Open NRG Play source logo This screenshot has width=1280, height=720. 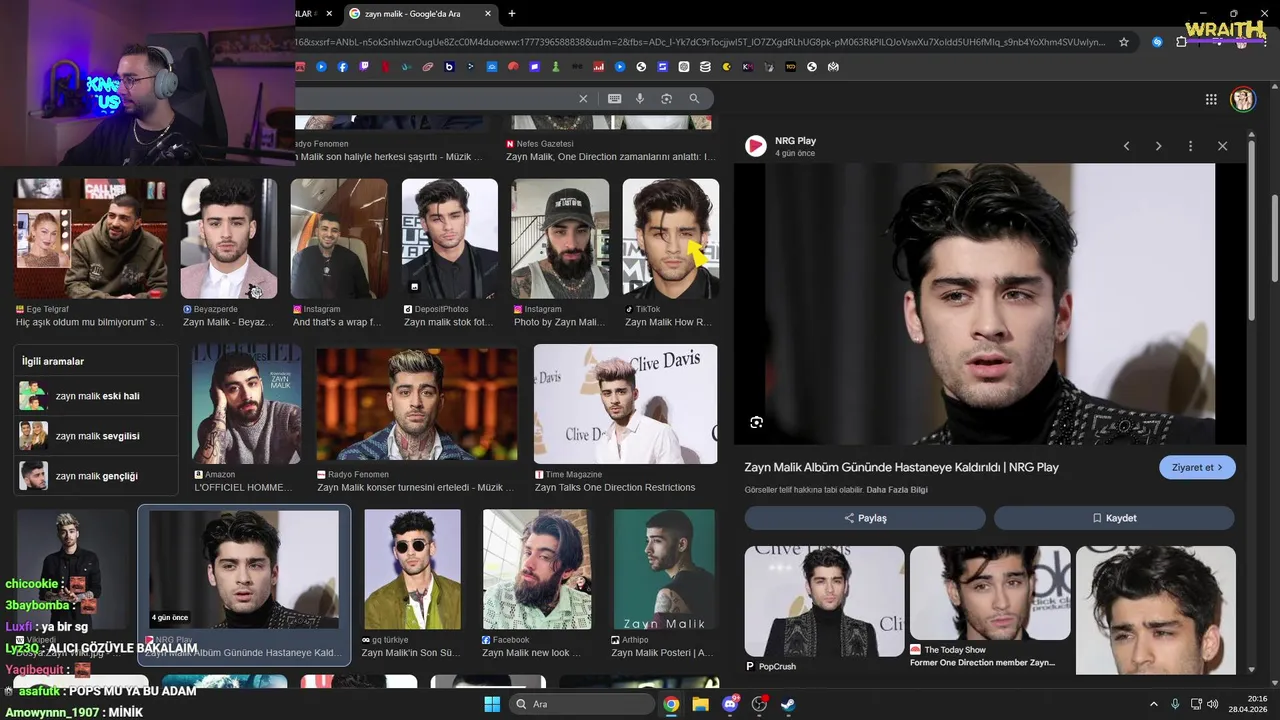[756, 146]
